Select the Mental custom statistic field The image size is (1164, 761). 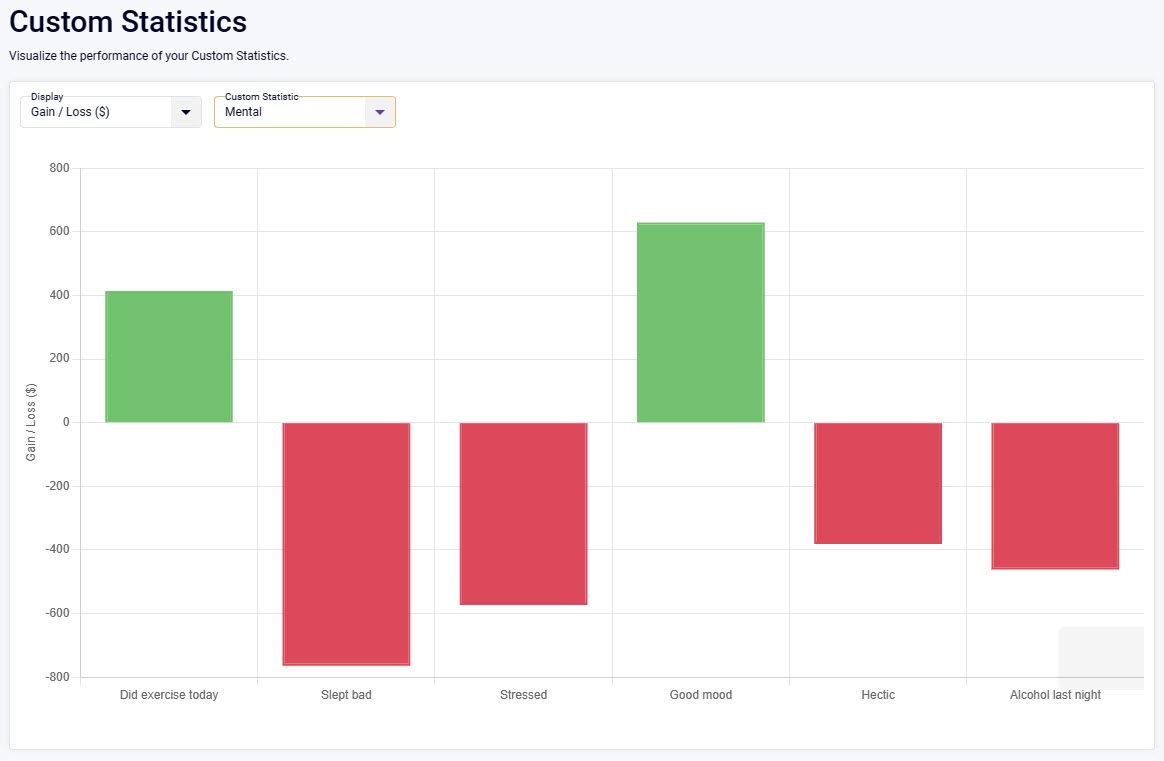[290, 112]
